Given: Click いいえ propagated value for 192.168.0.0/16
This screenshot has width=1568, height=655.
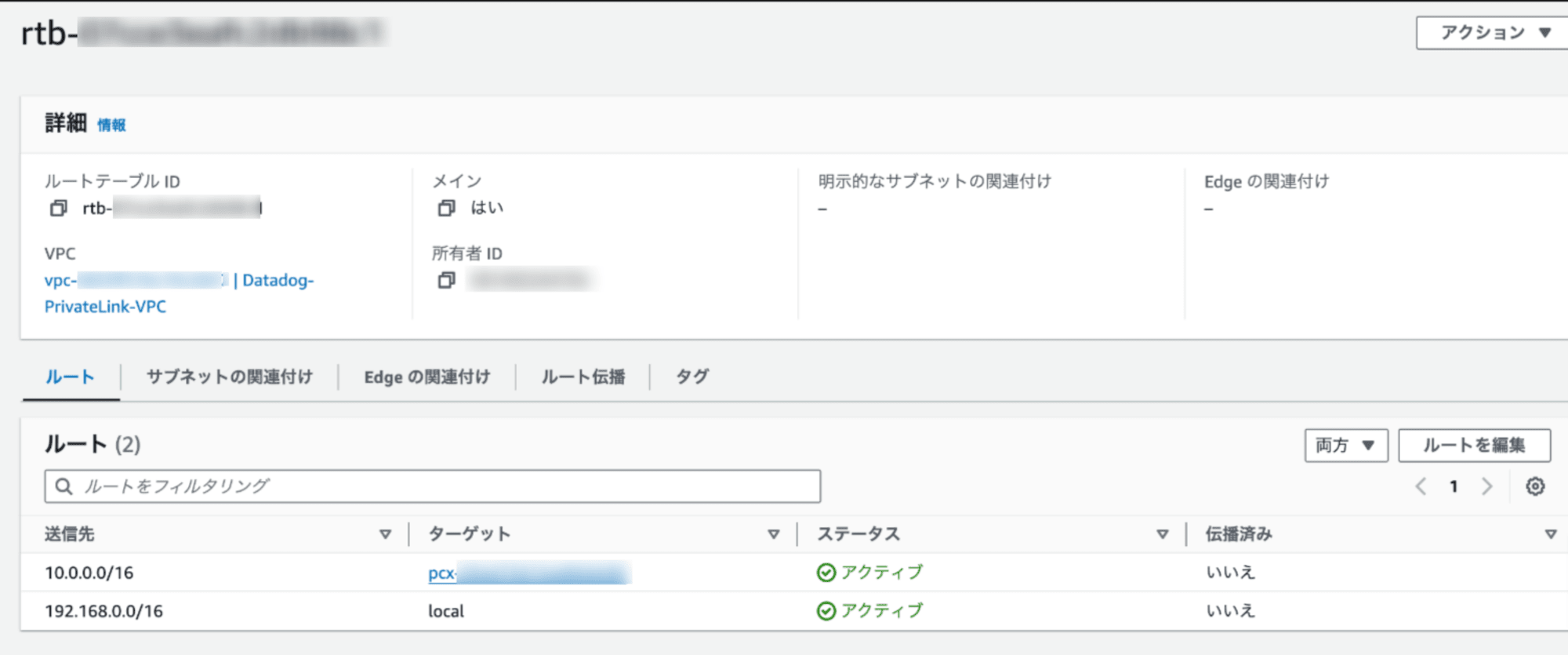Looking at the screenshot, I should (1230, 611).
